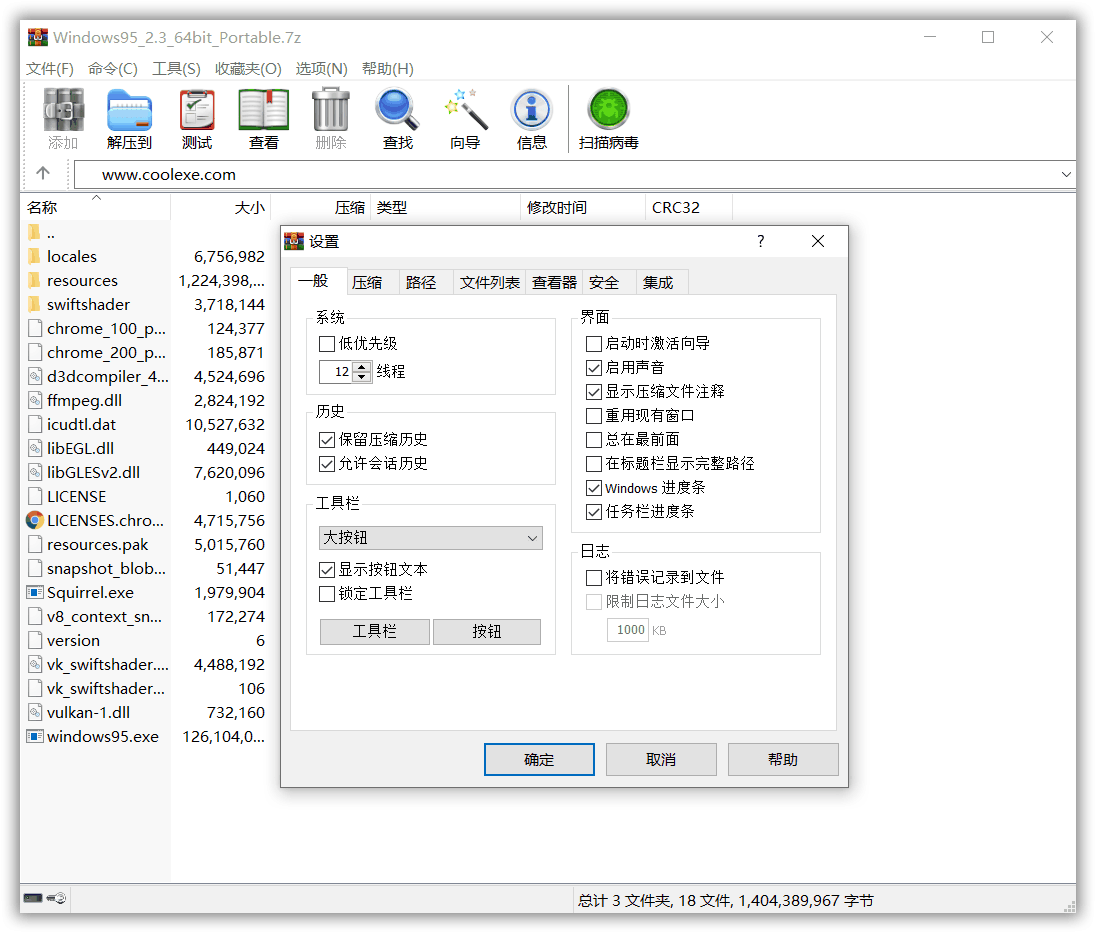Switch to the 压缩 settings tab
The width and height of the screenshot is (1096, 933).
tap(370, 281)
